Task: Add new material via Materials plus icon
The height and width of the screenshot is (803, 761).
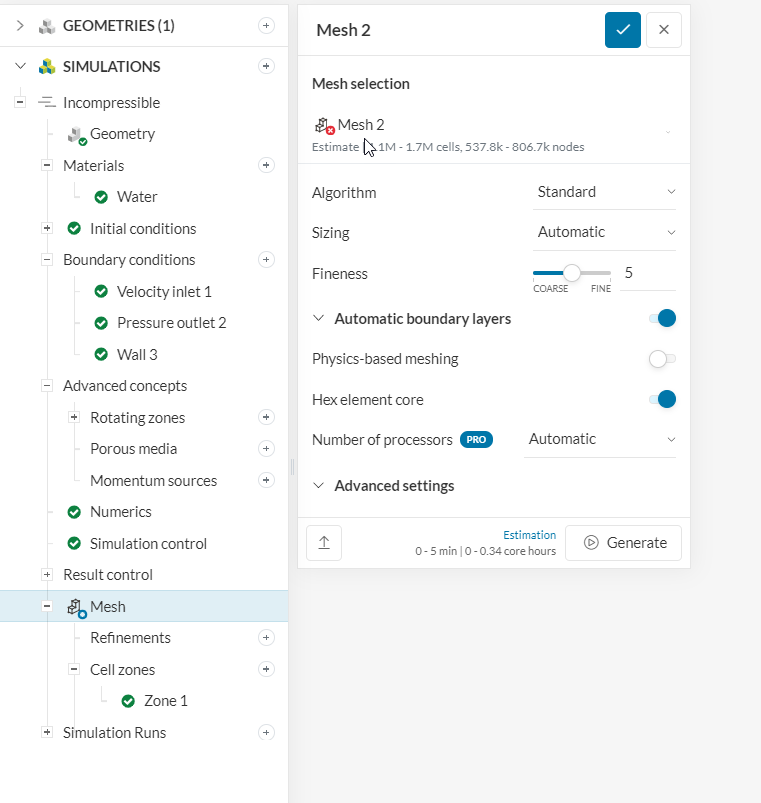Action: tap(266, 165)
